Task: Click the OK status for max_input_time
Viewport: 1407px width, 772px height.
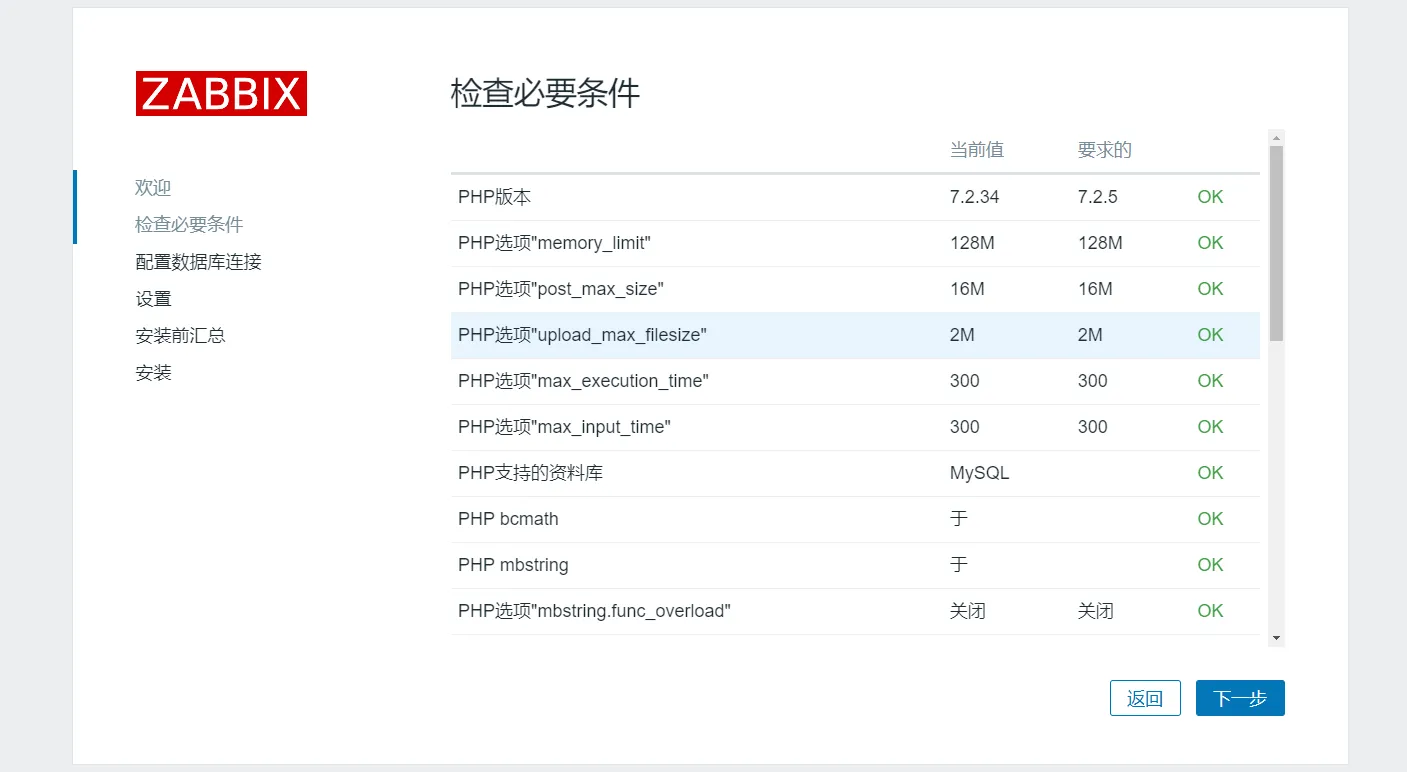Action: 1210,427
